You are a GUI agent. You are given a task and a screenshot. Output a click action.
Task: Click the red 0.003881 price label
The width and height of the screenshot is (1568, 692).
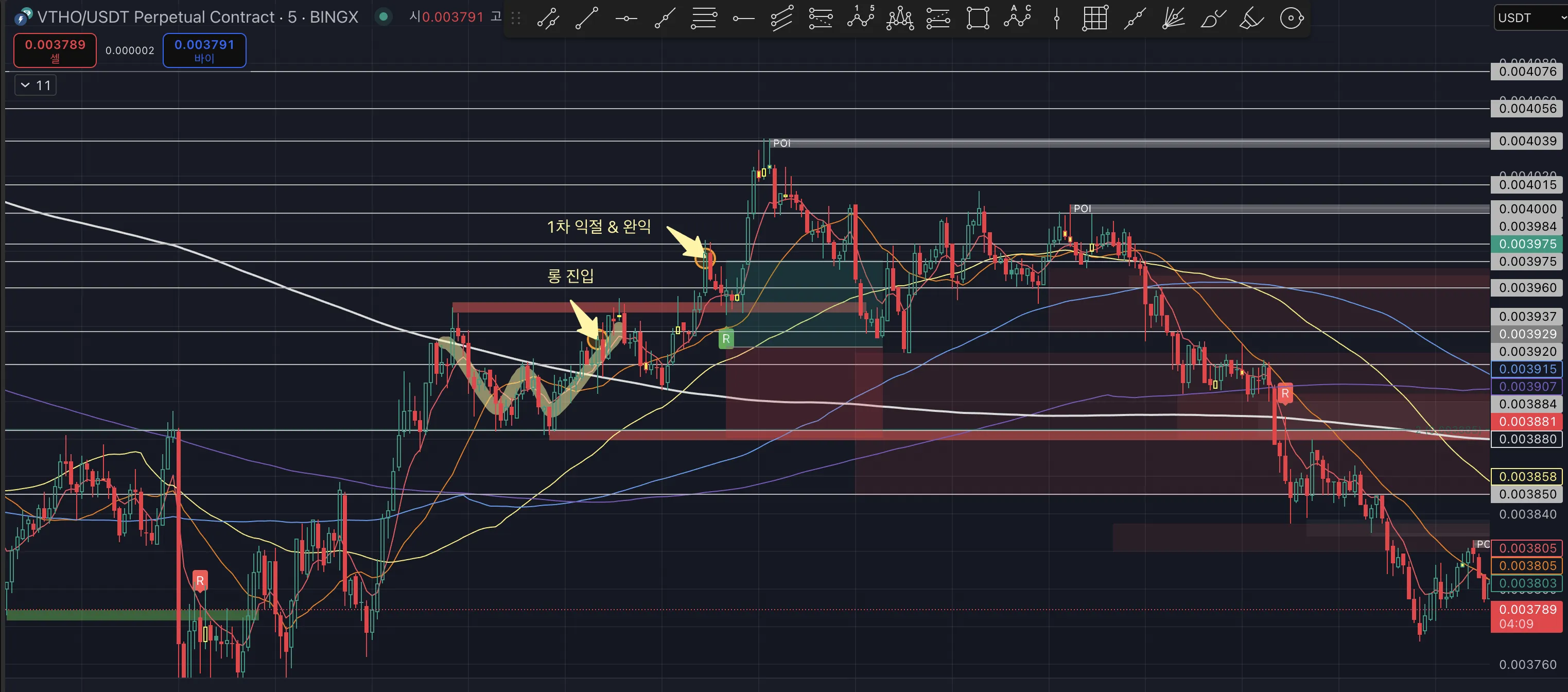[x=1527, y=421]
